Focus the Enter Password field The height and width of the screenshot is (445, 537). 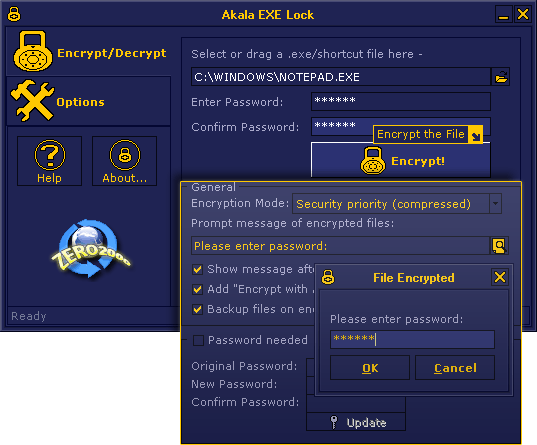point(401,101)
